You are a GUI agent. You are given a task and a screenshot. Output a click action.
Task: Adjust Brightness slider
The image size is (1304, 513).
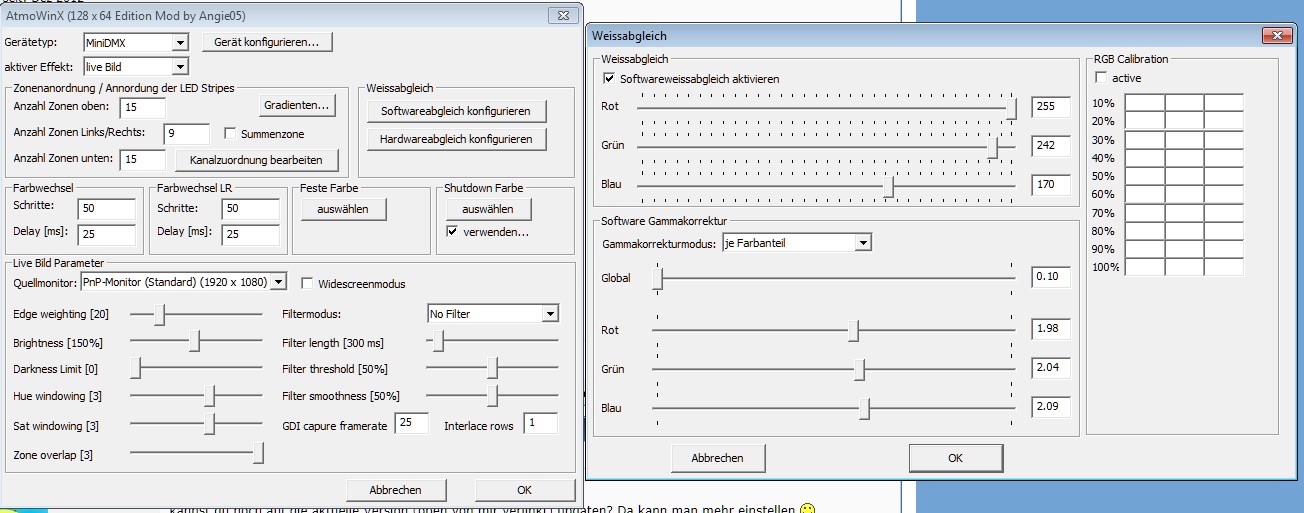click(x=196, y=341)
